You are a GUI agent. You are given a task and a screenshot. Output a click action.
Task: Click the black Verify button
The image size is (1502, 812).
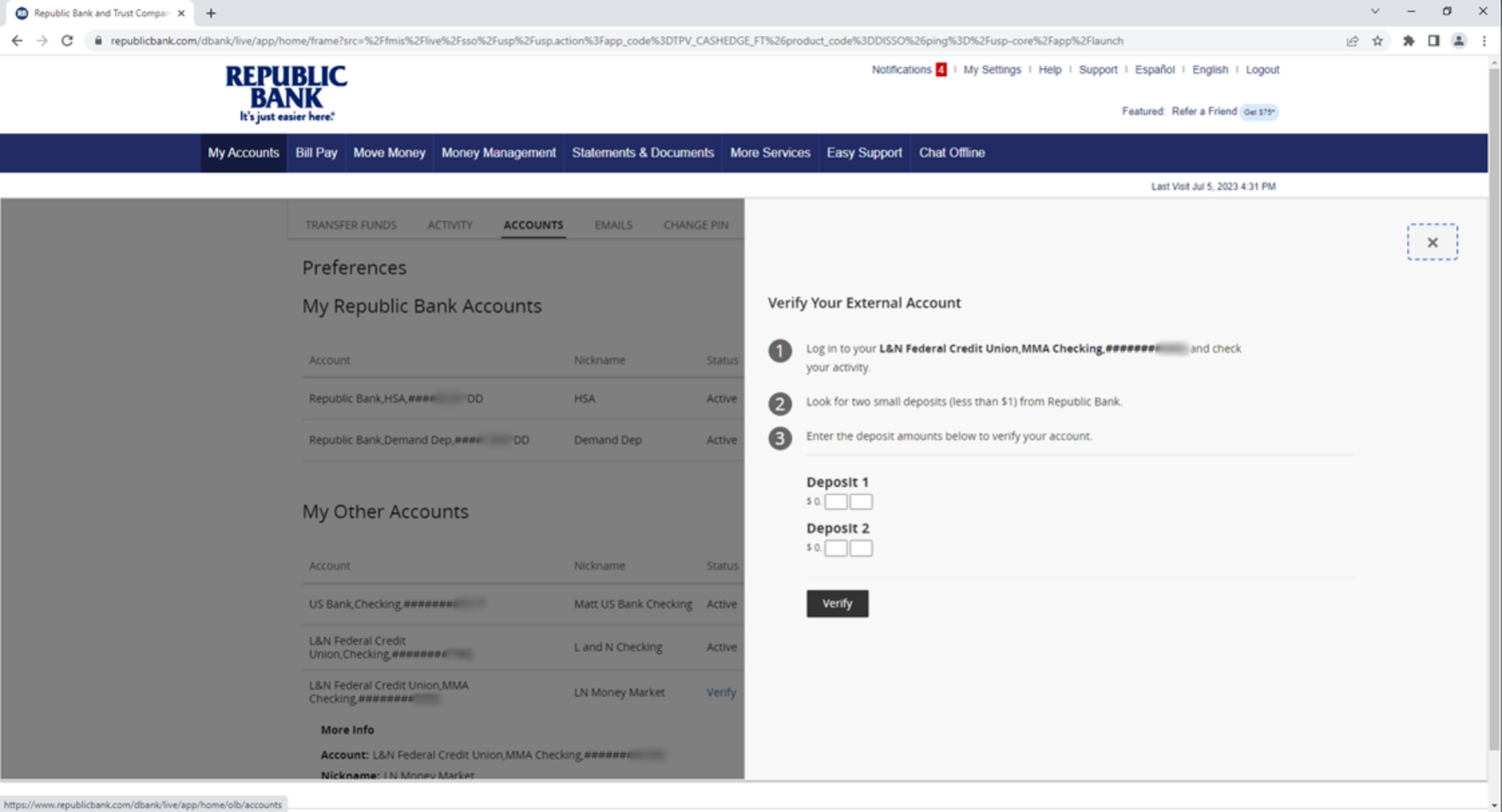pyautogui.click(x=837, y=603)
